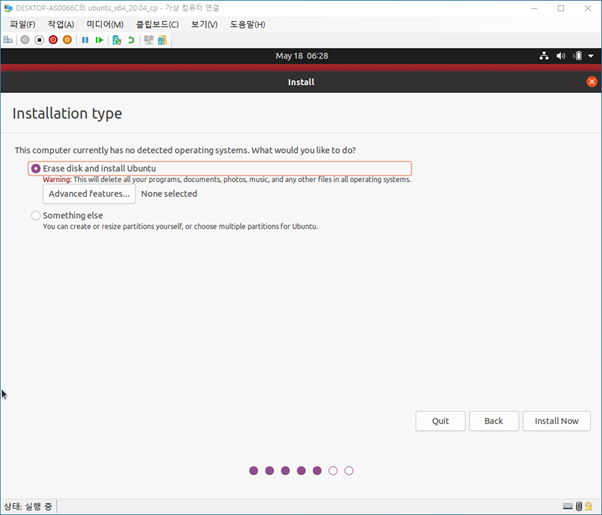The width and height of the screenshot is (602, 515).
Task: Turn off the VM with the black square icon
Action: (39, 40)
